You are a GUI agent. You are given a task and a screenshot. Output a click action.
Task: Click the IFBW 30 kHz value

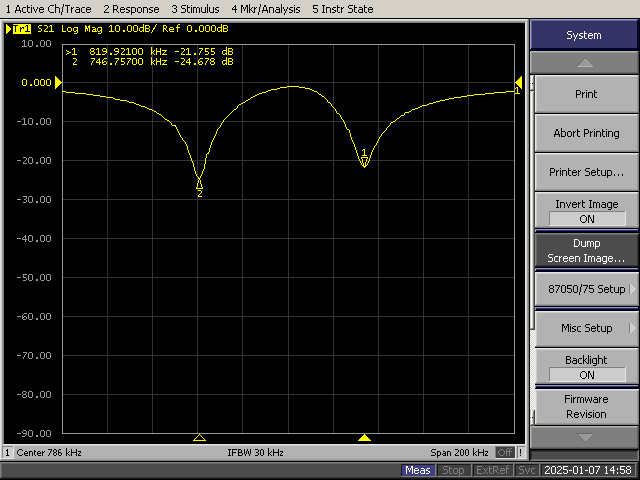pos(255,452)
